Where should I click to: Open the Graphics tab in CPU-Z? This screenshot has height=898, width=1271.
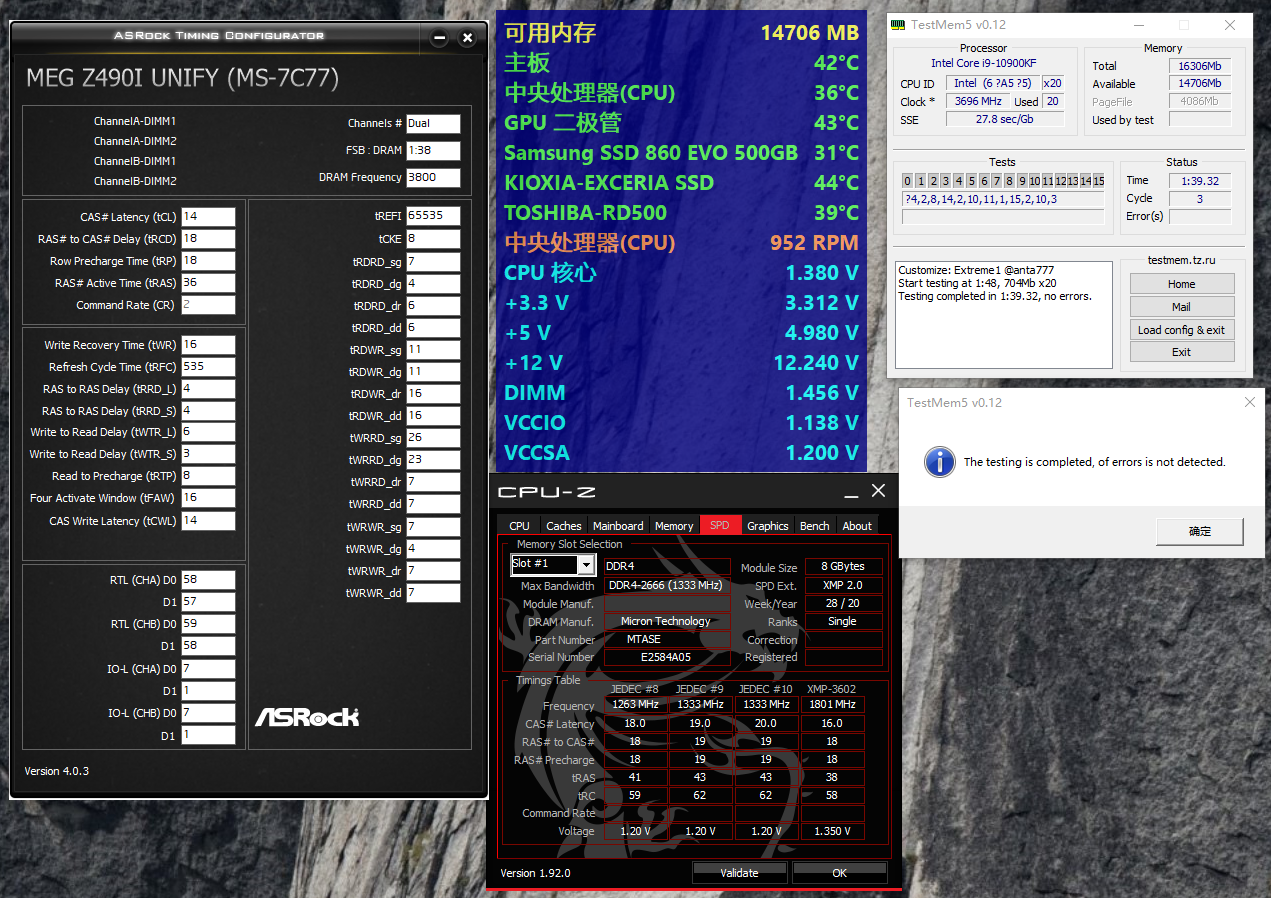[x=768, y=525]
